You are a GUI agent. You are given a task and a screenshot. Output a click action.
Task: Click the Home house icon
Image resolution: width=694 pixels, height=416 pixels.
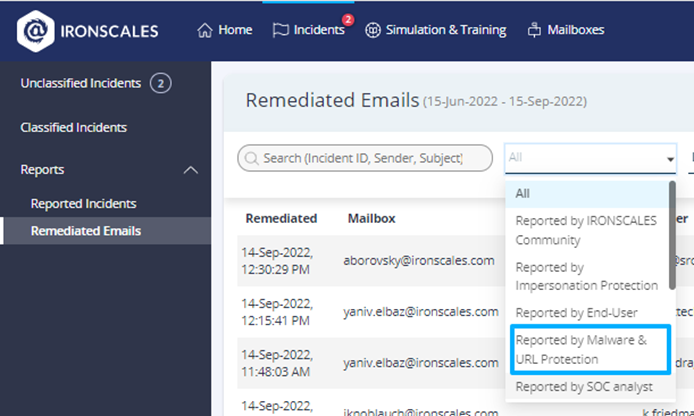pyautogui.click(x=204, y=30)
